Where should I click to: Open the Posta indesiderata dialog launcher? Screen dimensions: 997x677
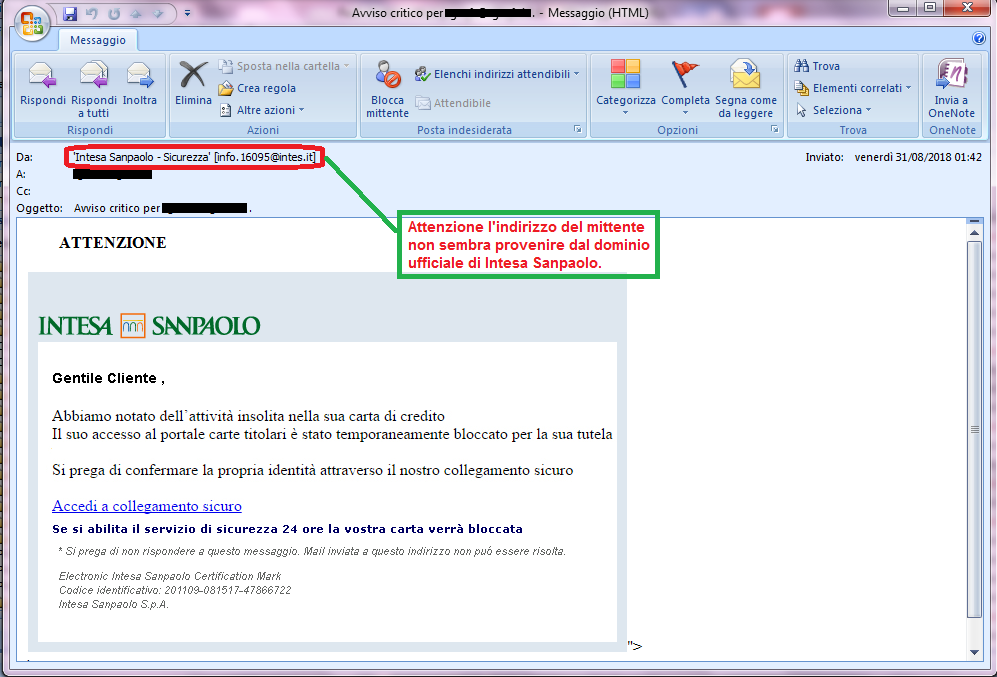click(577, 129)
